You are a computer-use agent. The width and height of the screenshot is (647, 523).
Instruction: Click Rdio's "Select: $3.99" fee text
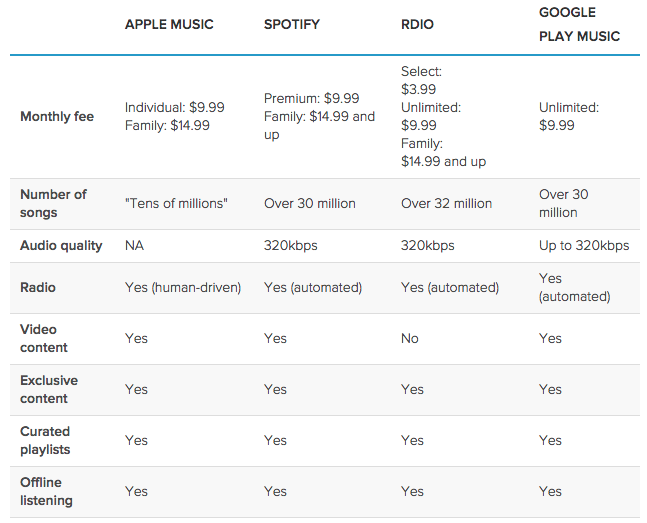[421, 80]
